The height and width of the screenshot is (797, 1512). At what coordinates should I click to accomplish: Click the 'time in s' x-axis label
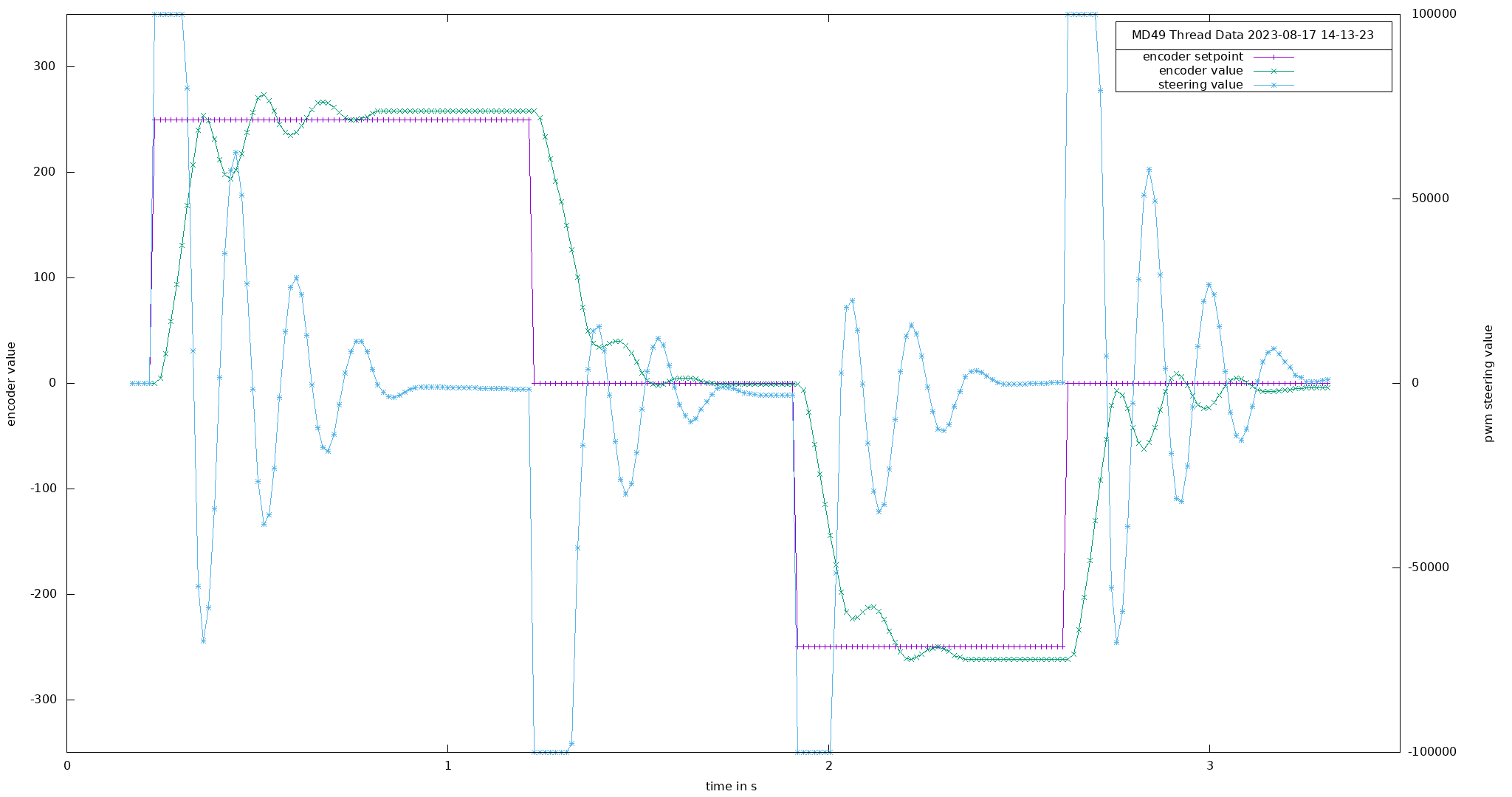click(x=731, y=787)
